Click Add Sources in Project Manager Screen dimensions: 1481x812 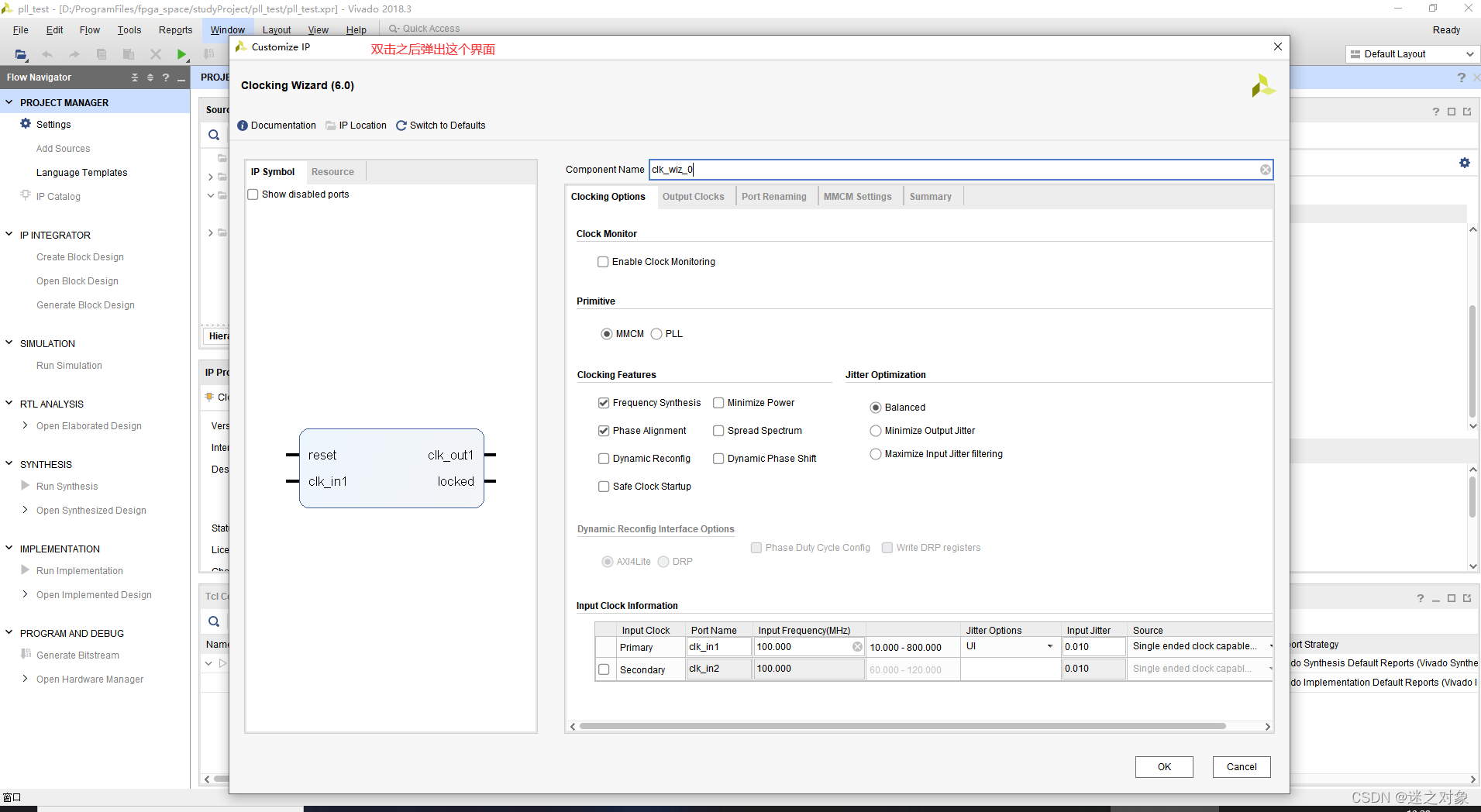click(x=63, y=149)
